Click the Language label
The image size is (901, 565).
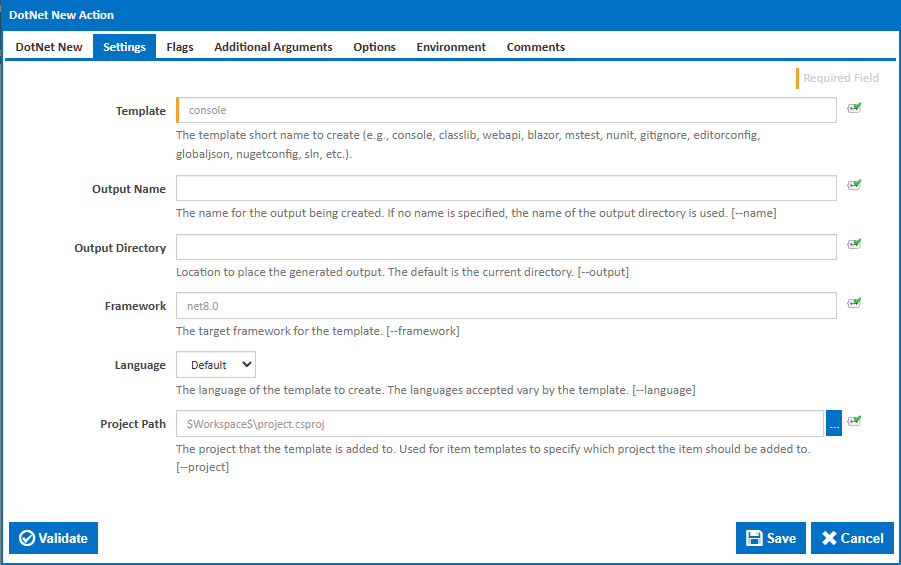tap(140, 366)
